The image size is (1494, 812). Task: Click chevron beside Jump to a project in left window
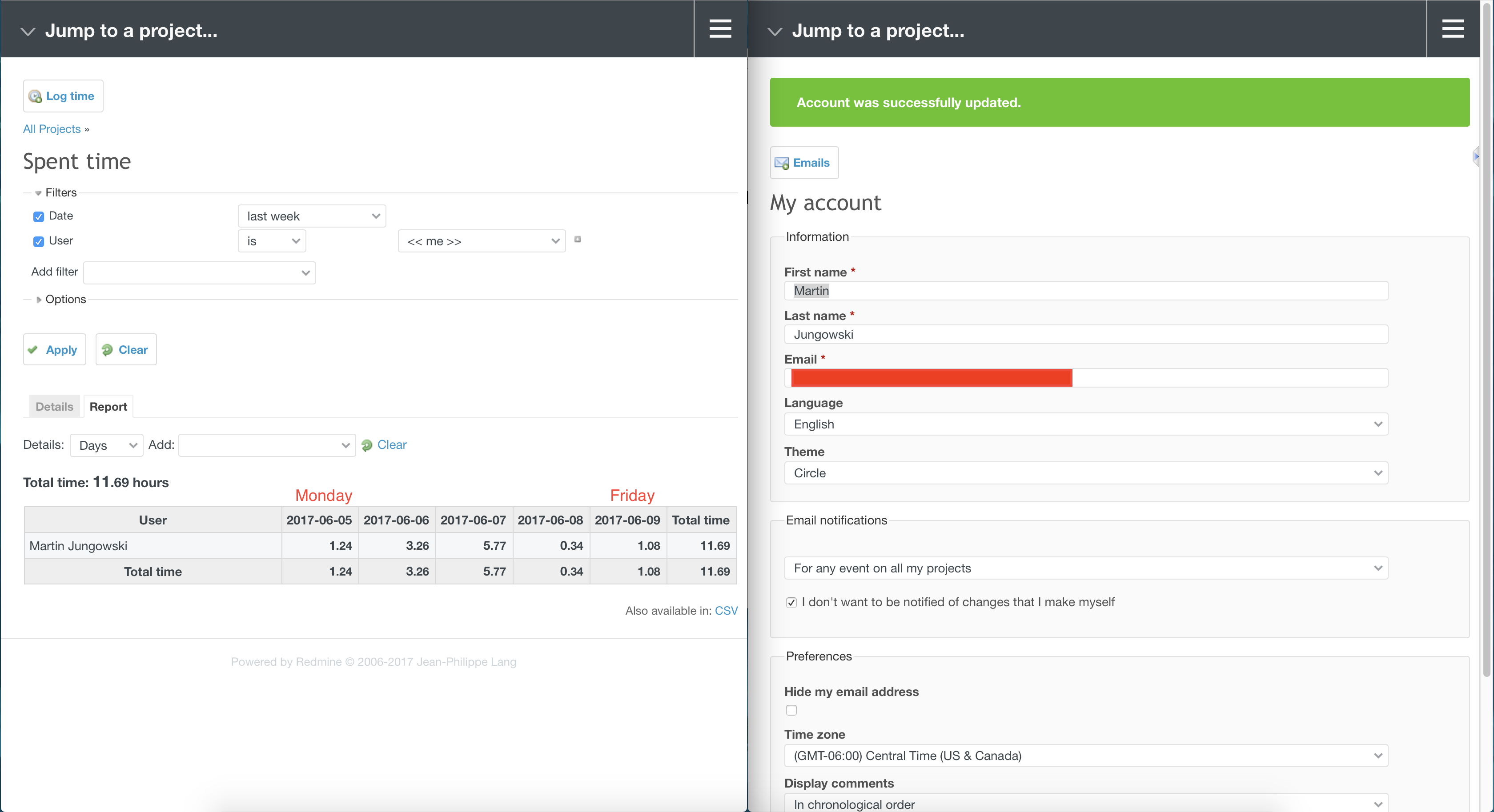tap(28, 31)
